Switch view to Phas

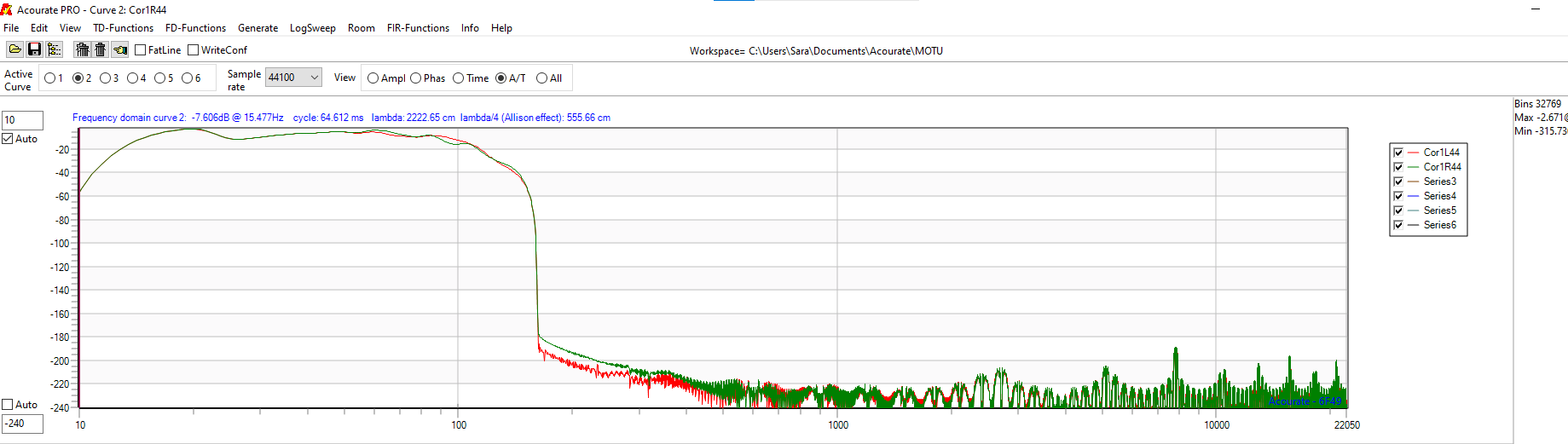[x=415, y=78]
